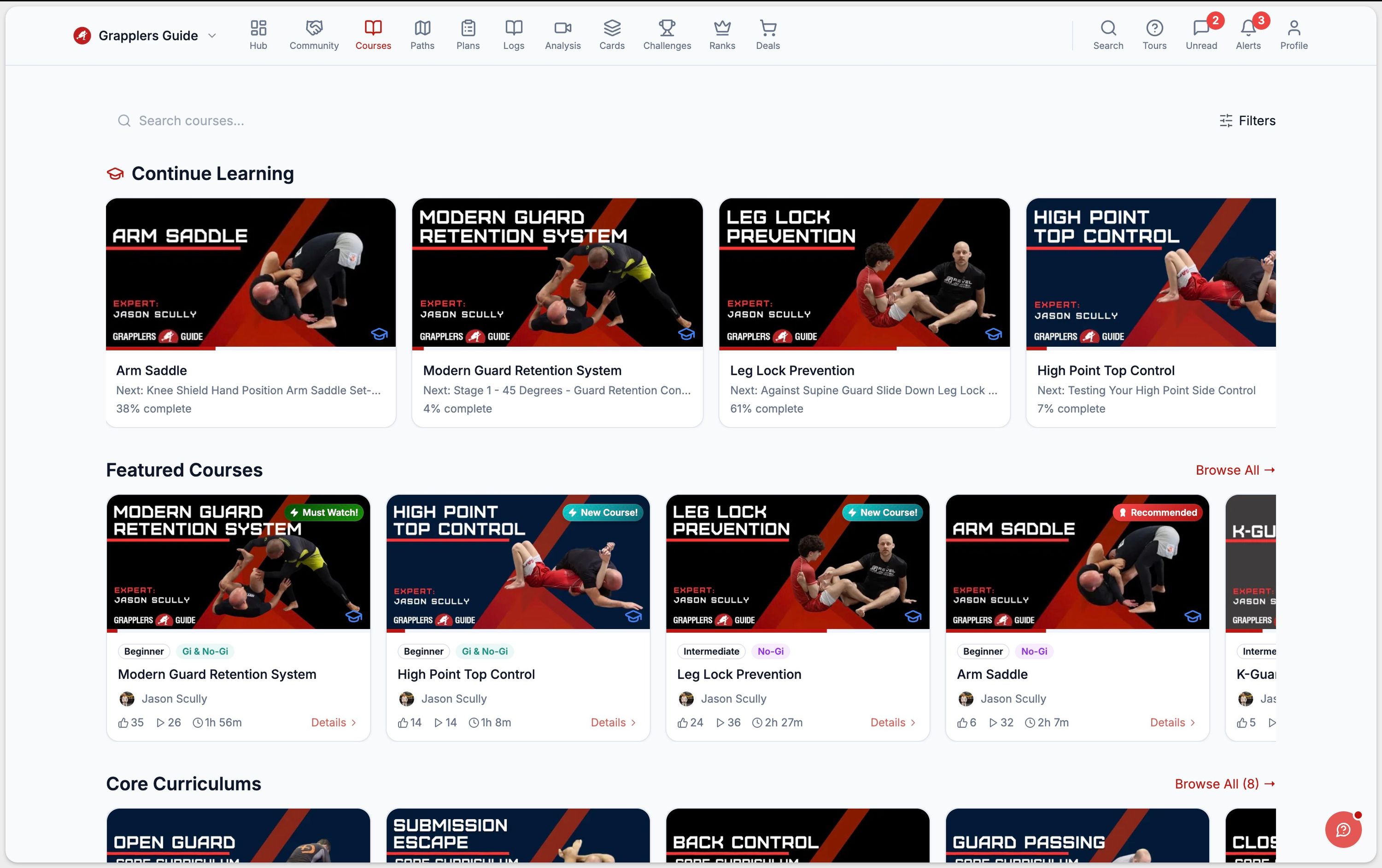Open Back Control core curriculum thumbnail
1382x868 pixels.
tap(798, 835)
